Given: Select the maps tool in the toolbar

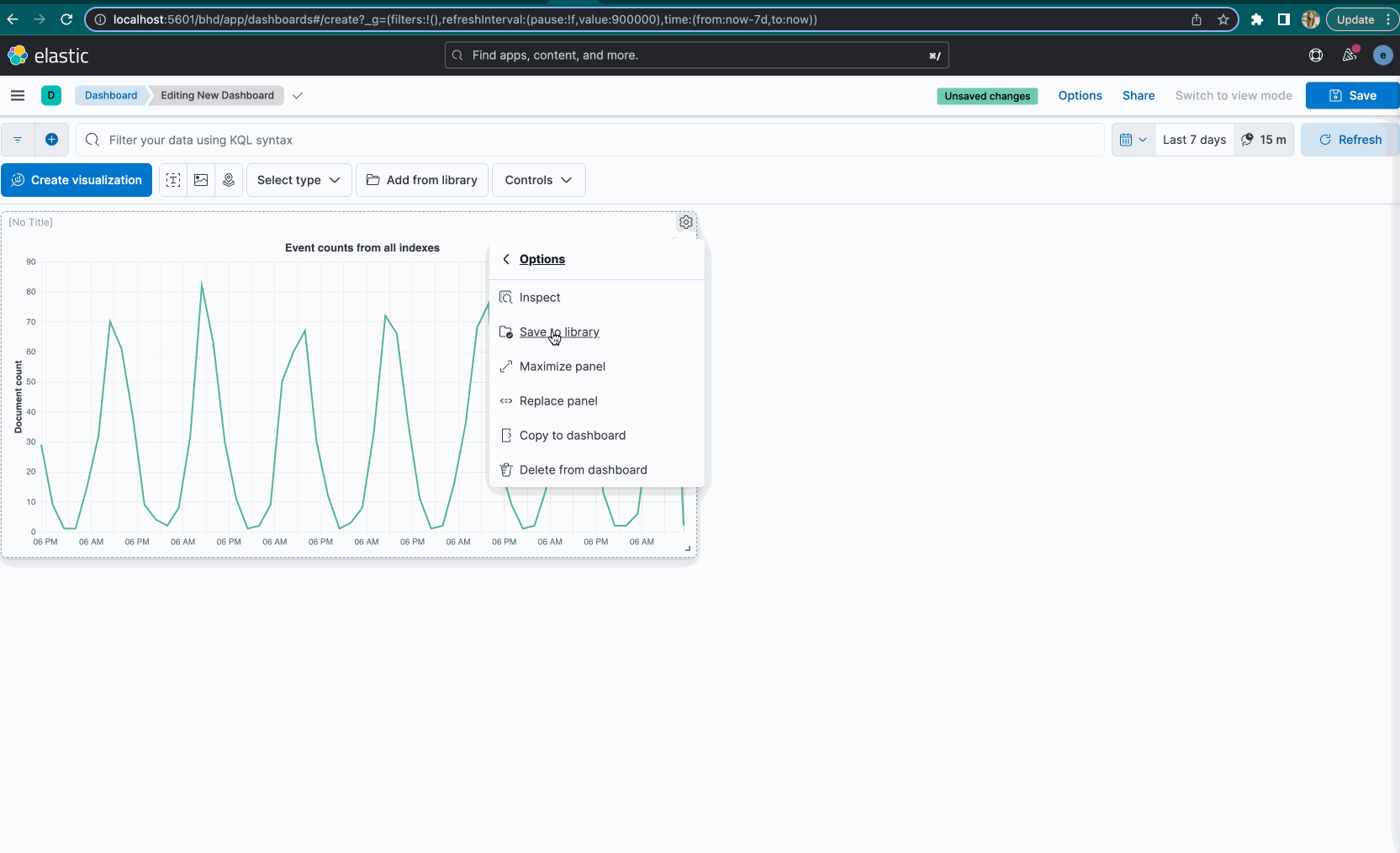Looking at the screenshot, I should (x=229, y=180).
